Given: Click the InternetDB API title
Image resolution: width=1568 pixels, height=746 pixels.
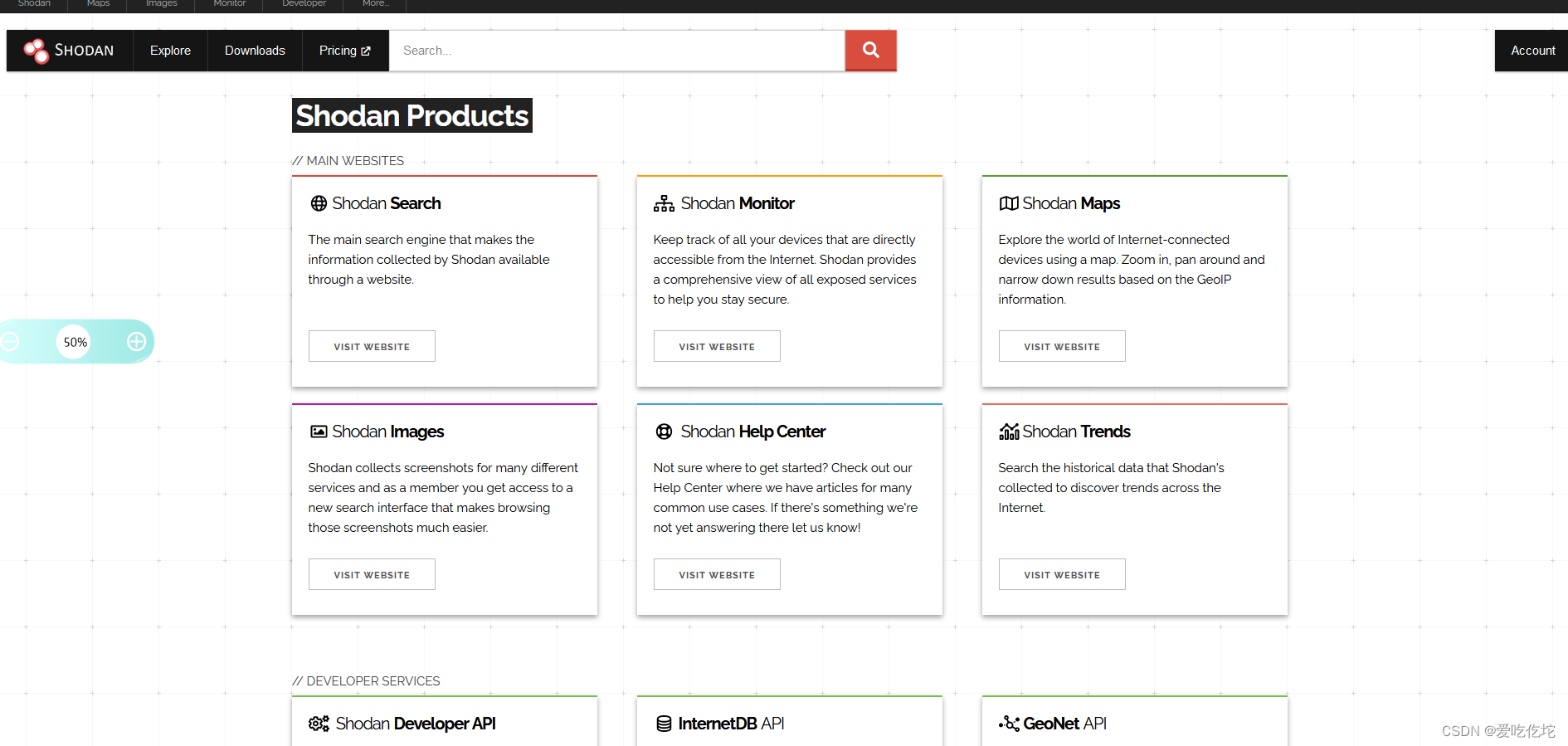Looking at the screenshot, I should click(731, 724).
